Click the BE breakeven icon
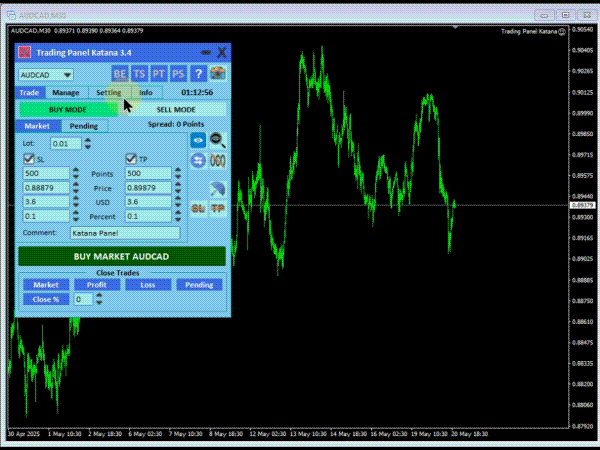The height and width of the screenshot is (450, 600). pyautogui.click(x=120, y=73)
